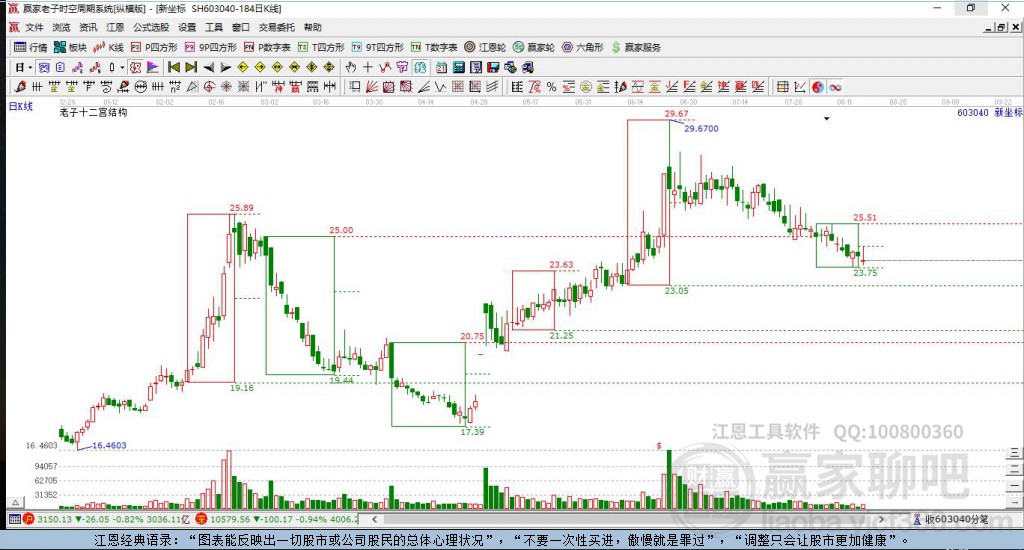Open the T四方形 tool
Screen dimensions: 1024x550
pyautogui.click(x=321, y=47)
